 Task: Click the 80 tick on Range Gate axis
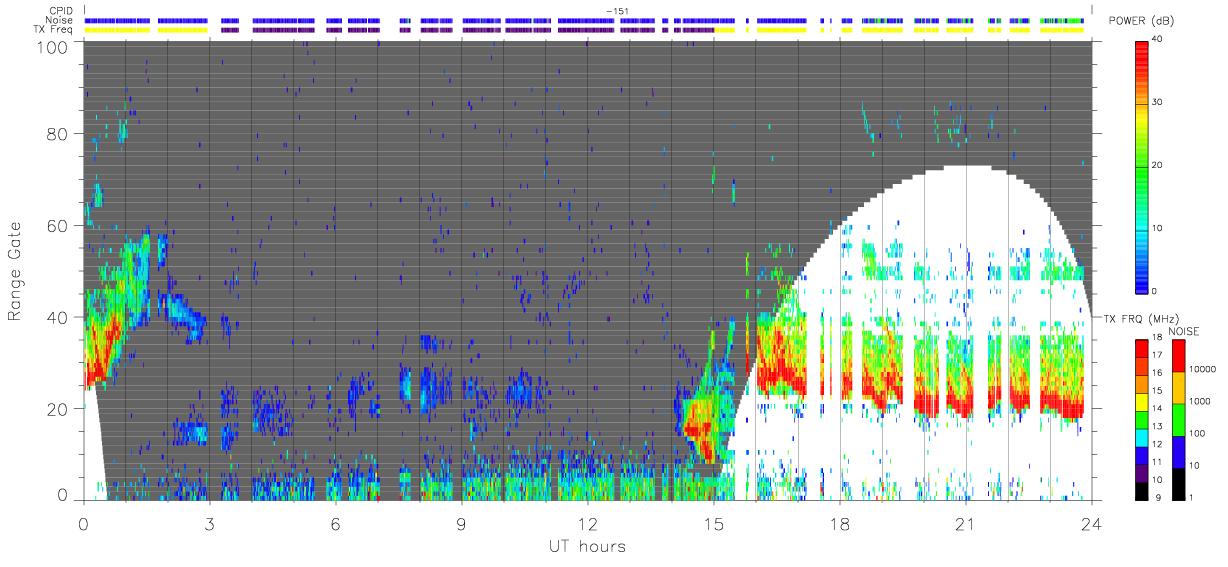click(x=57, y=134)
